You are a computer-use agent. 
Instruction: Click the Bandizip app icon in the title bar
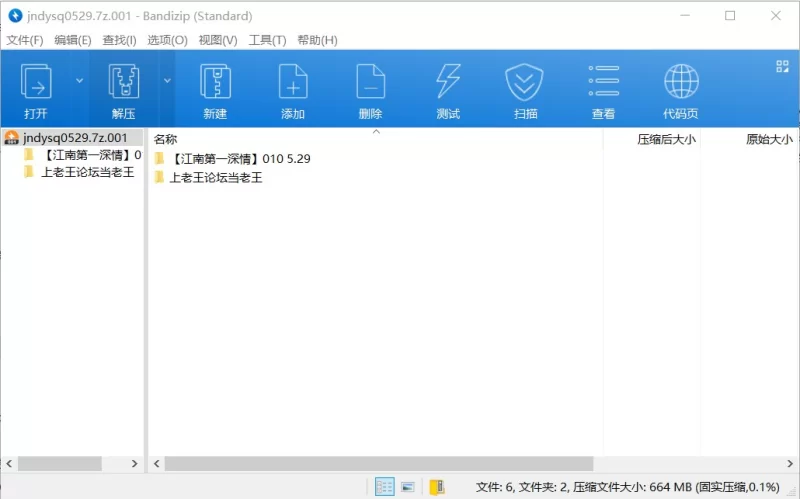tap(15, 16)
